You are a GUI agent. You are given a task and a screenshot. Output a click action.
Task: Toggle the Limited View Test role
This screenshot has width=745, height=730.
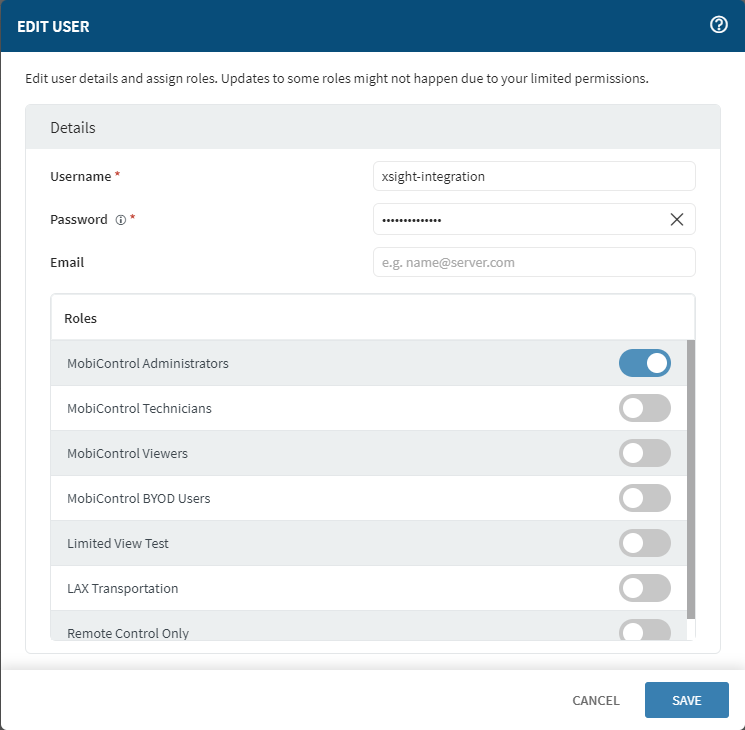645,543
